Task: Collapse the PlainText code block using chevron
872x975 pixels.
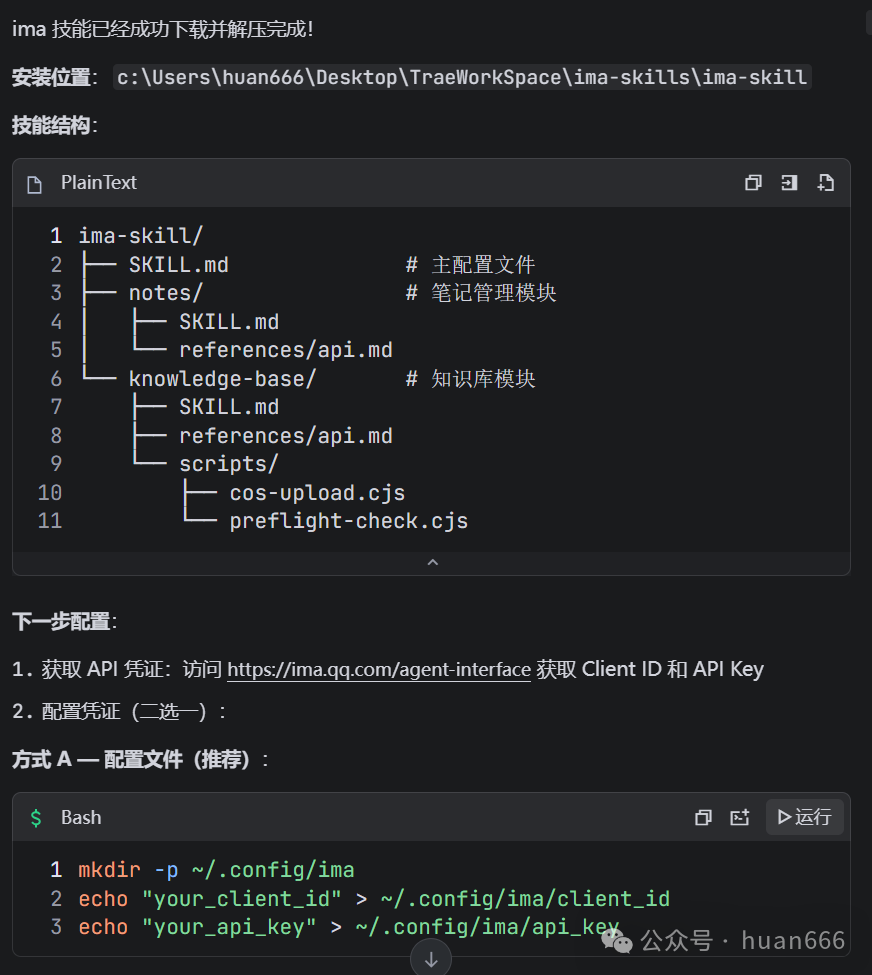Action: tap(432, 563)
